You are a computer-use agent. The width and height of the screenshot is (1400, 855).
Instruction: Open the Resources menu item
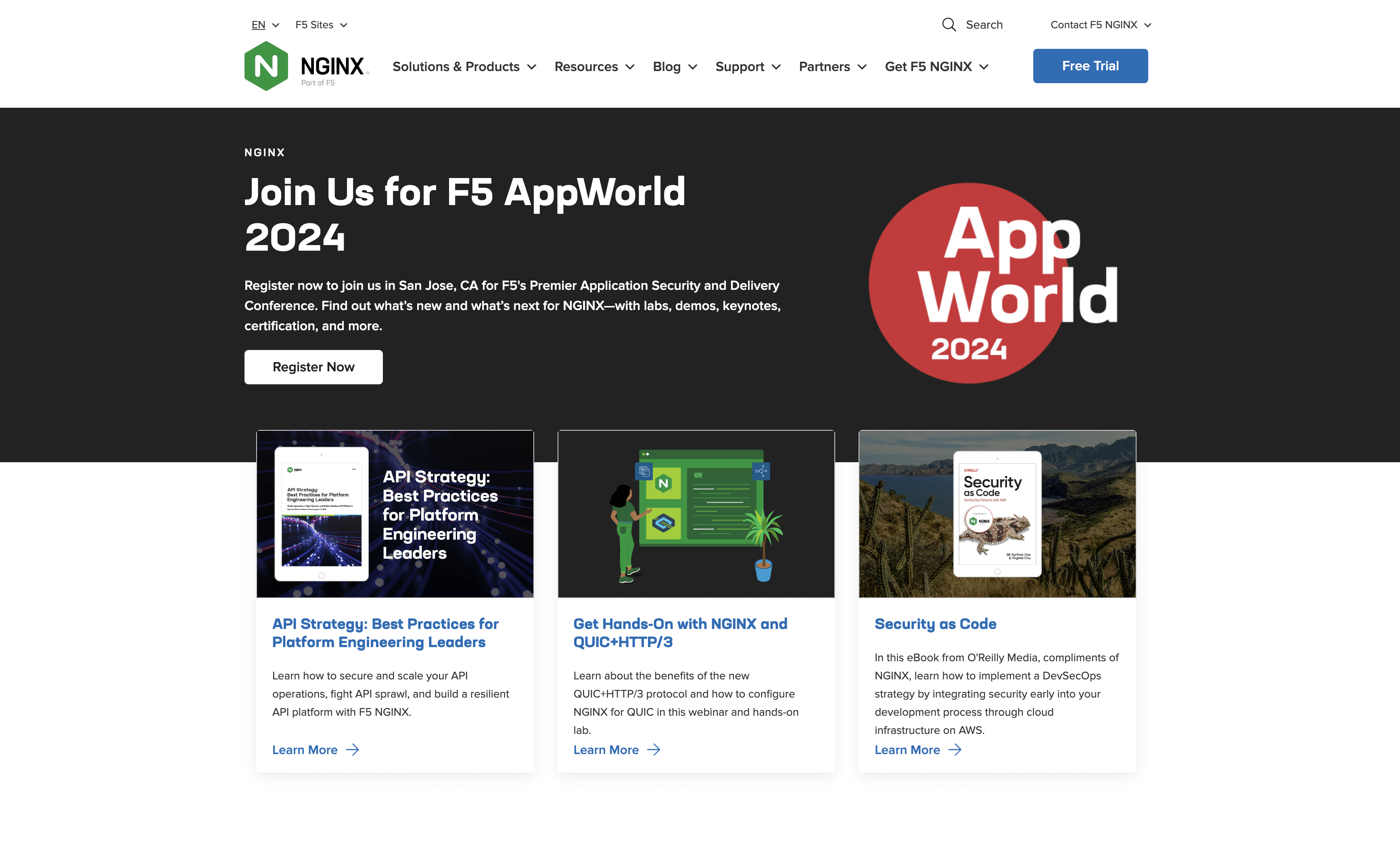(586, 67)
